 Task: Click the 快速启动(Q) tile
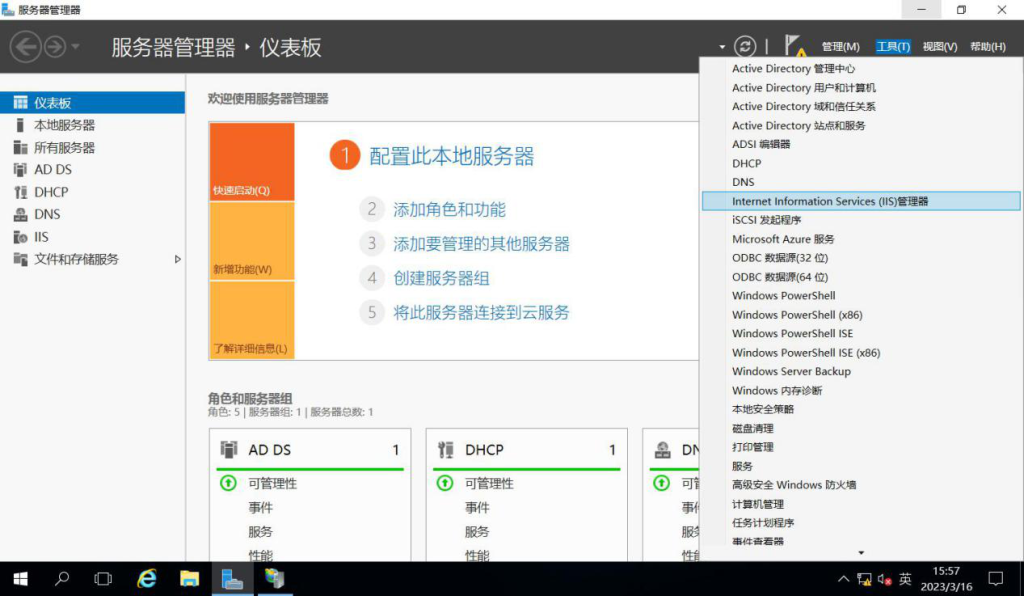click(252, 162)
